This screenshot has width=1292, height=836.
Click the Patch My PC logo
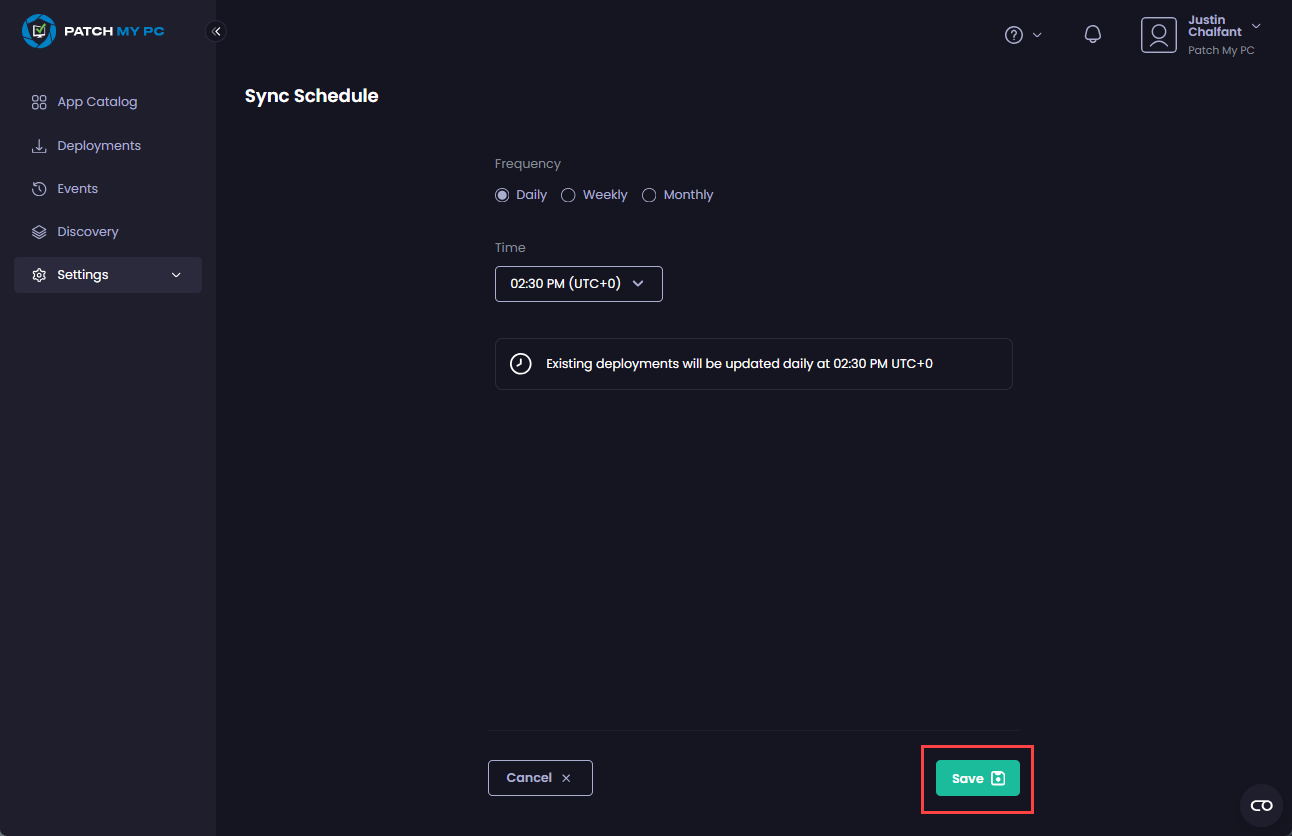(x=93, y=31)
